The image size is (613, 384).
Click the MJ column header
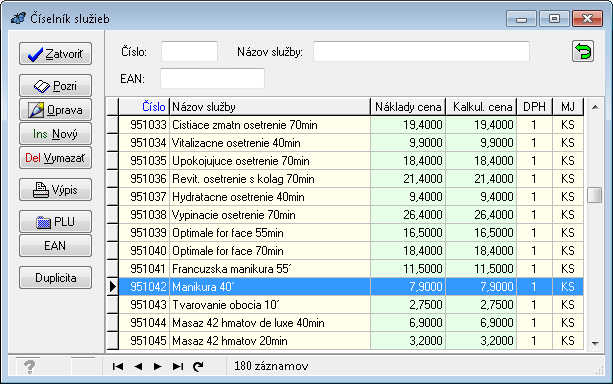coord(568,107)
